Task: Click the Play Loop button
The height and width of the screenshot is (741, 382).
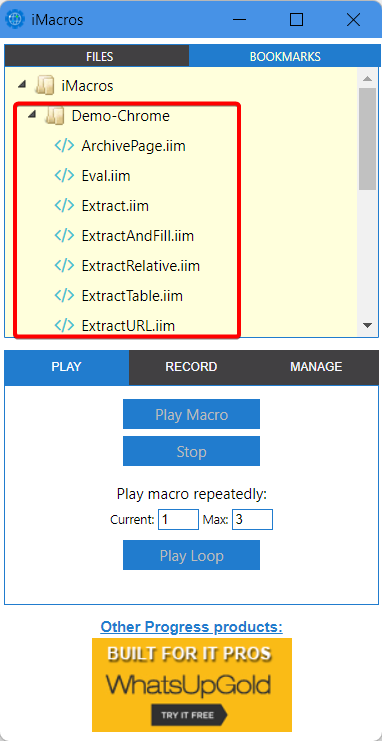Action: click(191, 555)
